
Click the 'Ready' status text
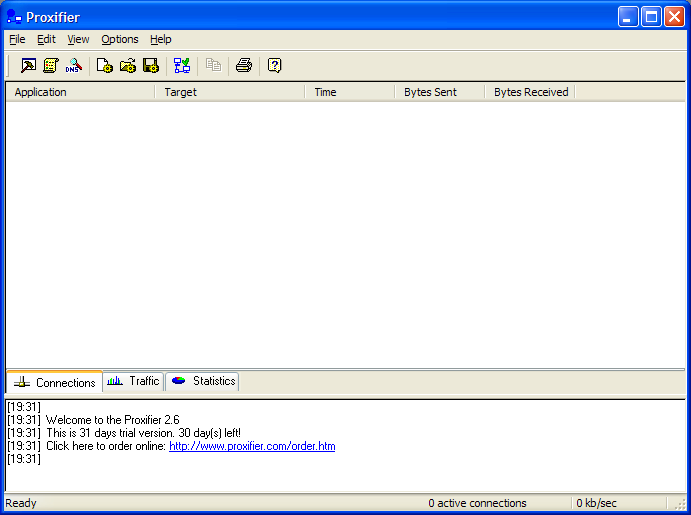coord(21,503)
